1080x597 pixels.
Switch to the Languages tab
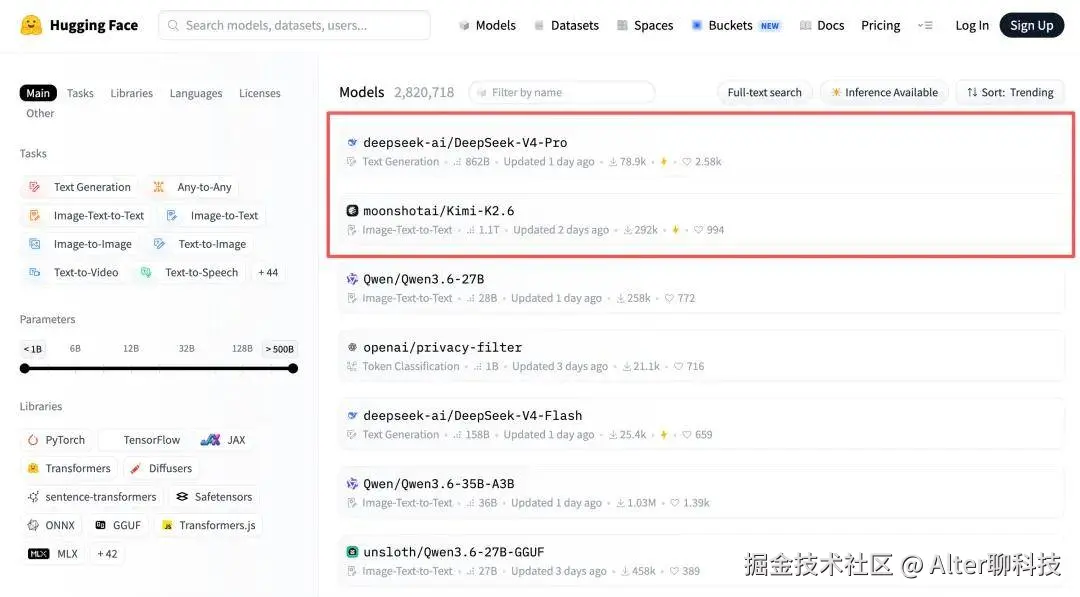(195, 92)
